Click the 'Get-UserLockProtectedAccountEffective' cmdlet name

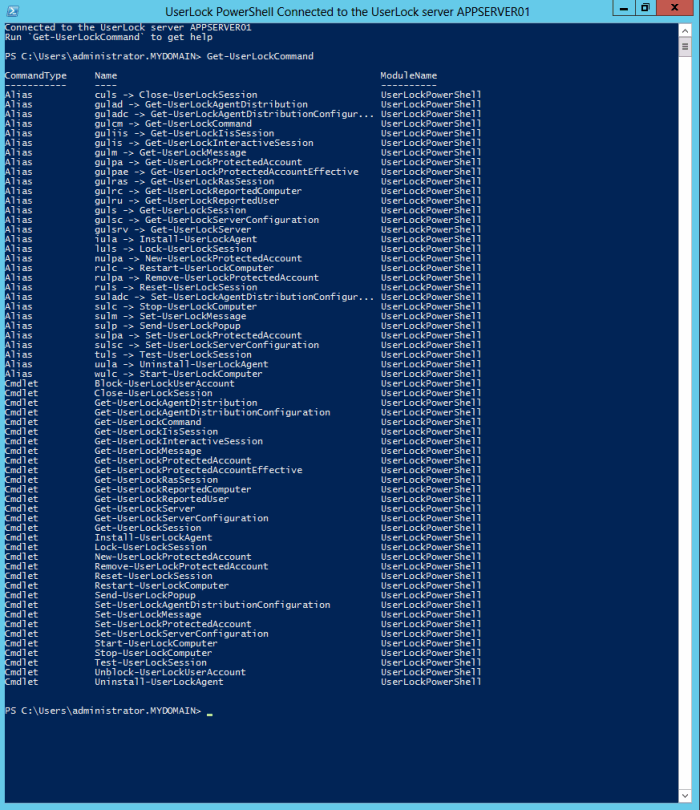(x=198, y=470)
